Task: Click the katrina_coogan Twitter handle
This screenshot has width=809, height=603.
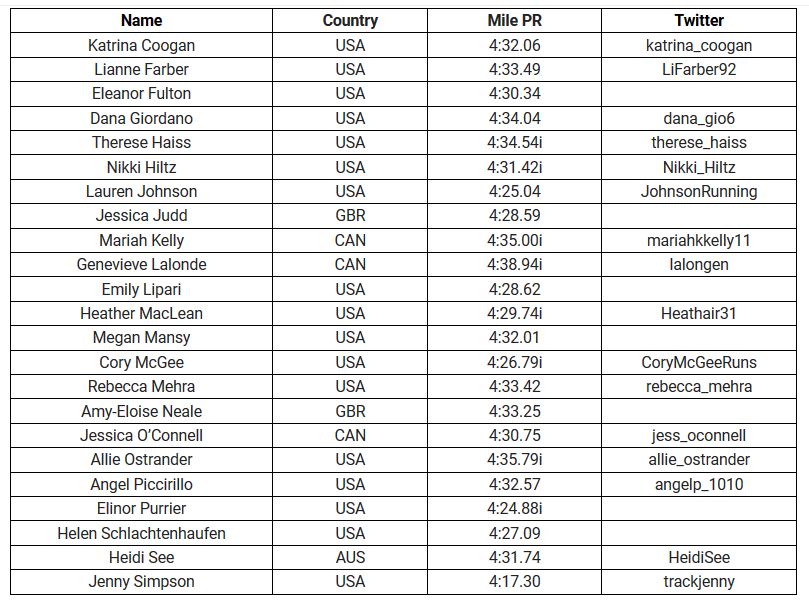Action: [x=699, y=45]
